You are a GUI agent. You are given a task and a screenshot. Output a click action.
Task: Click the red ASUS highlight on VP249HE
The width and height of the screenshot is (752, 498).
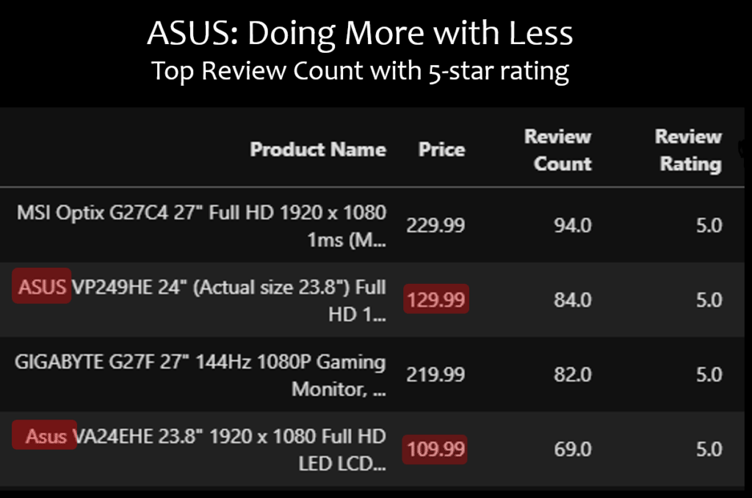click(x=42, y=288)
